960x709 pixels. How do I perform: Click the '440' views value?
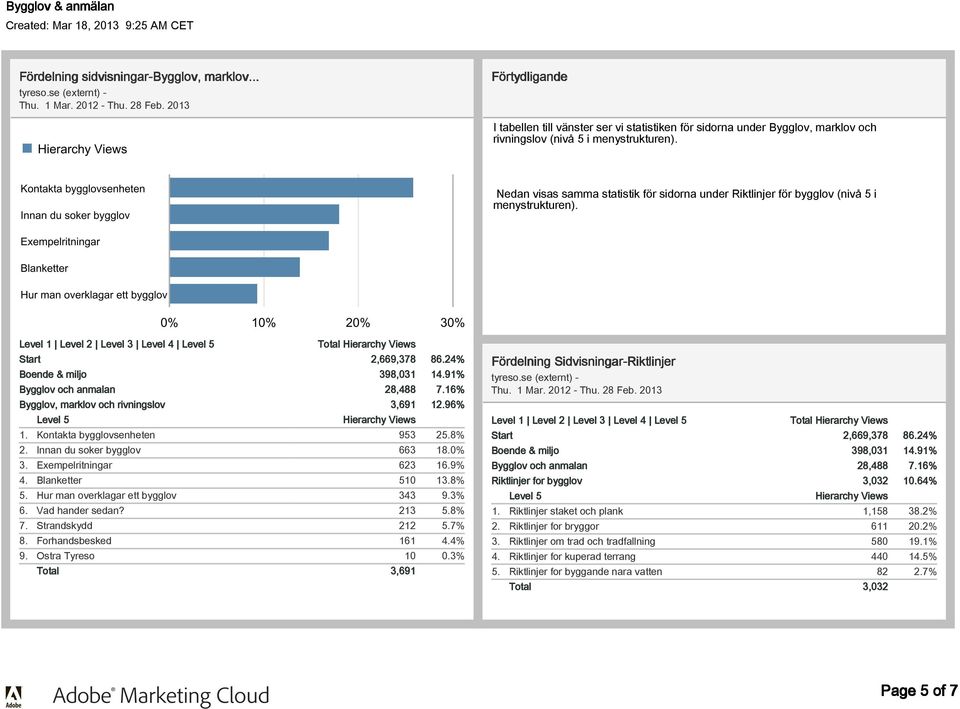tap(879, 557)
